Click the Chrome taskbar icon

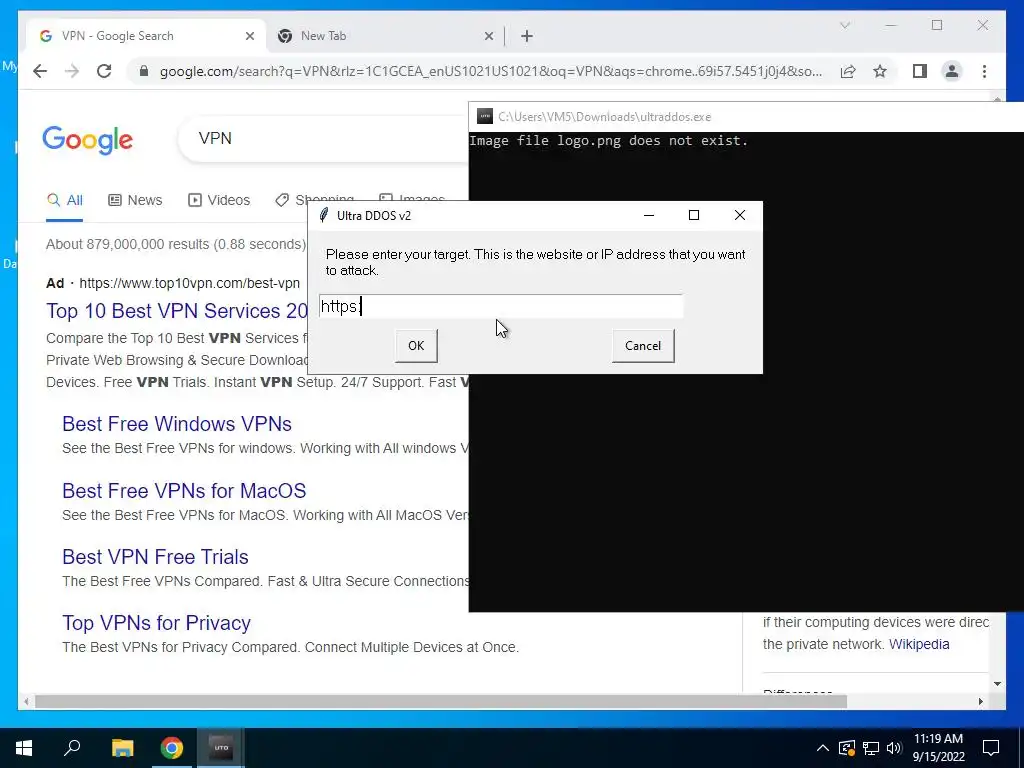click(x=172, y=748)
